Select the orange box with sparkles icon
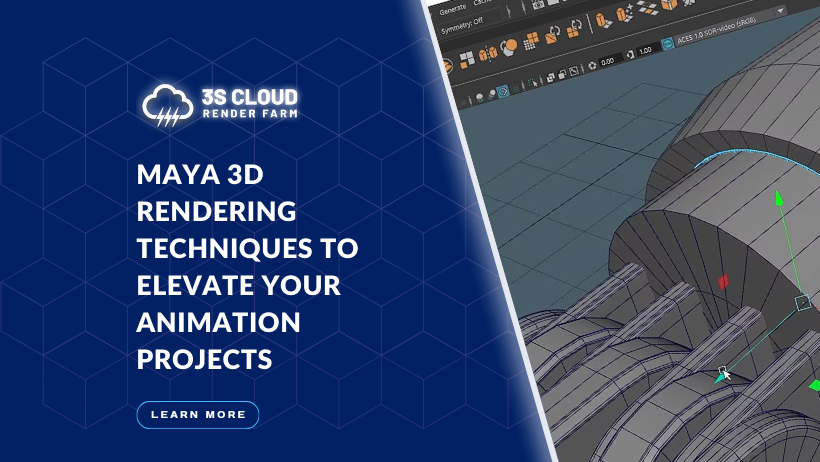This screenshot has height=462, width=820. click(x=623, y=13)
